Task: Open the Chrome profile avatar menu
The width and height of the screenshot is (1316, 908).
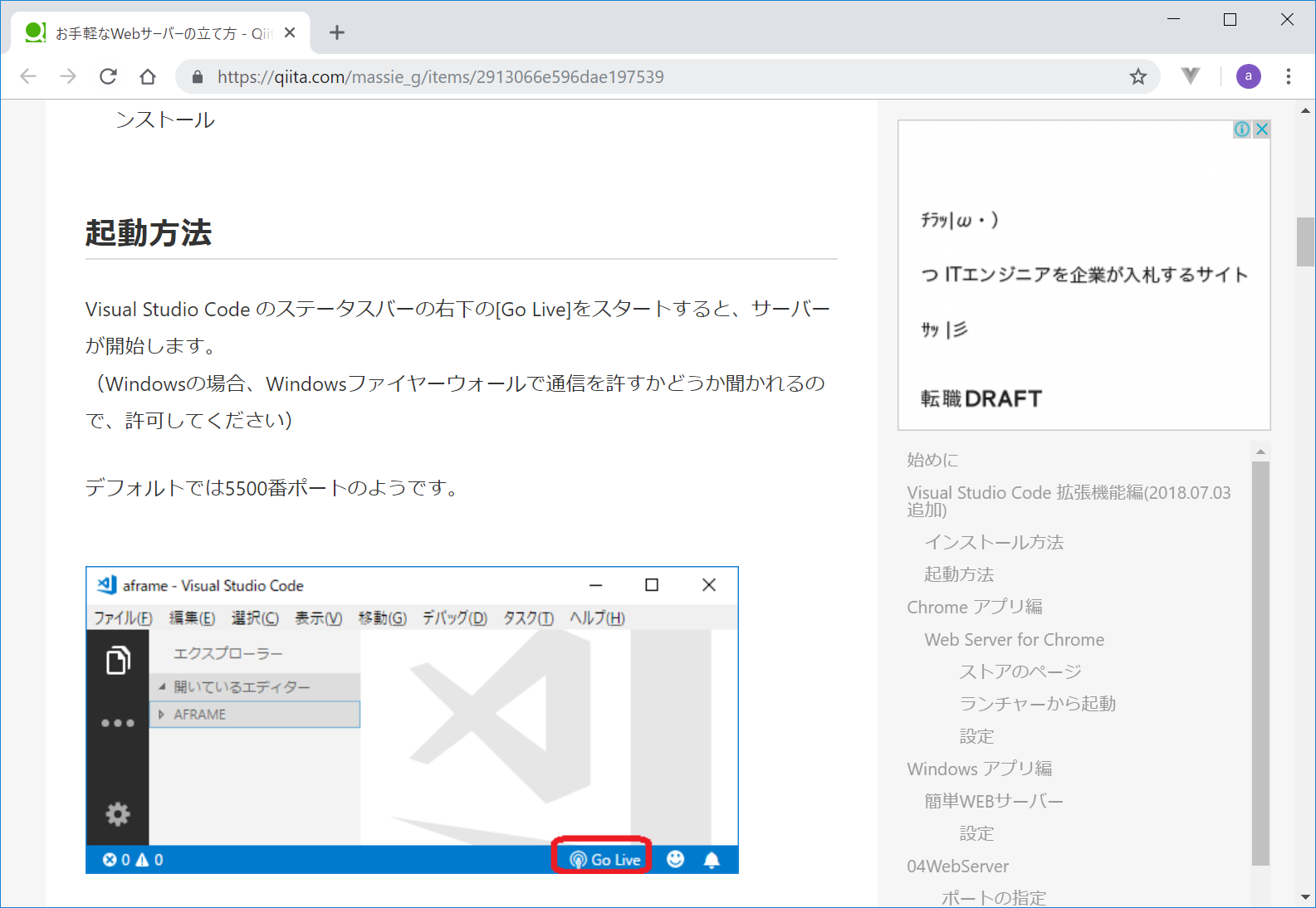Action: 1248,76
